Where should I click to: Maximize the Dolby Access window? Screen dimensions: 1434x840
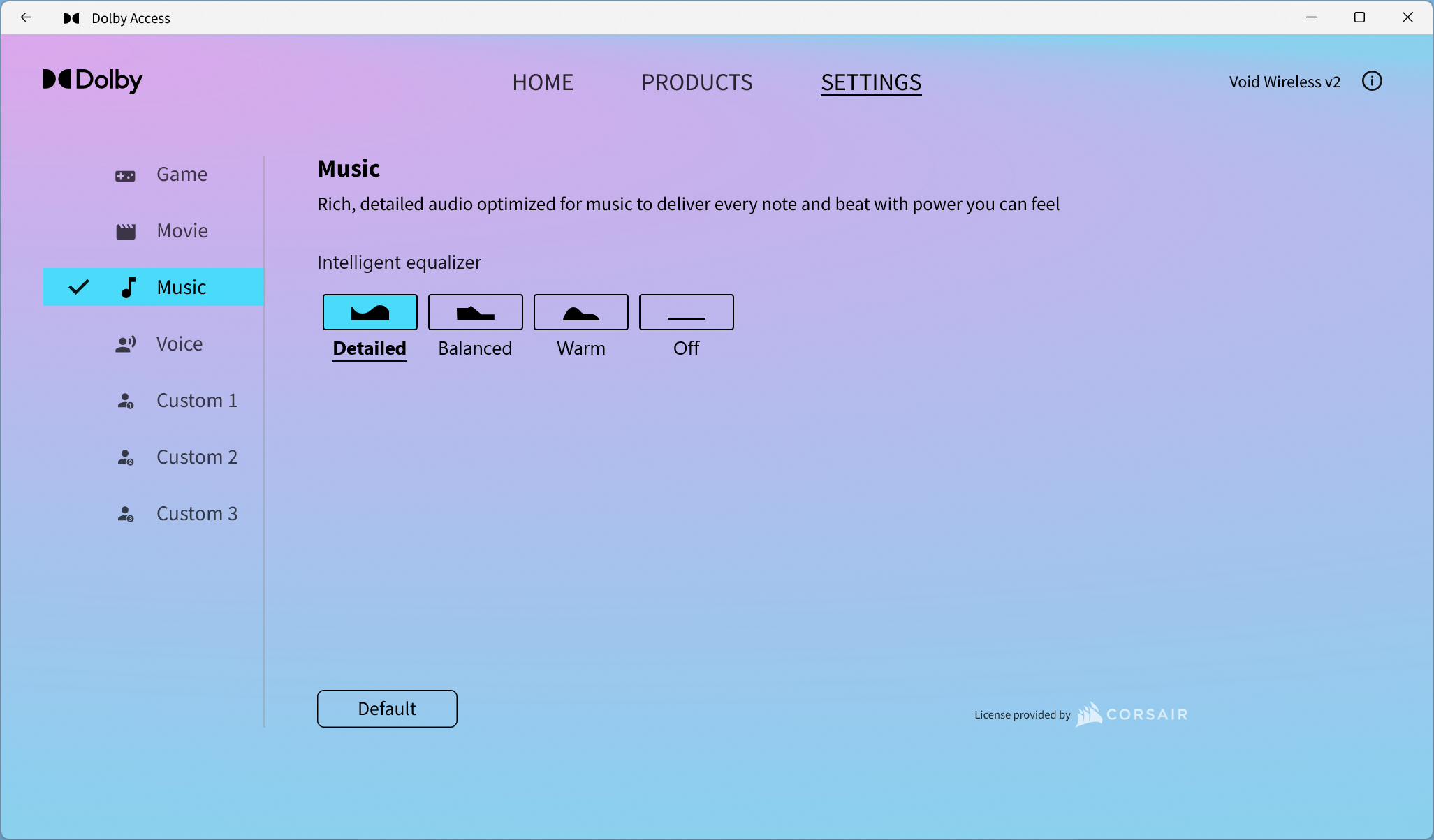(1359, 17)
